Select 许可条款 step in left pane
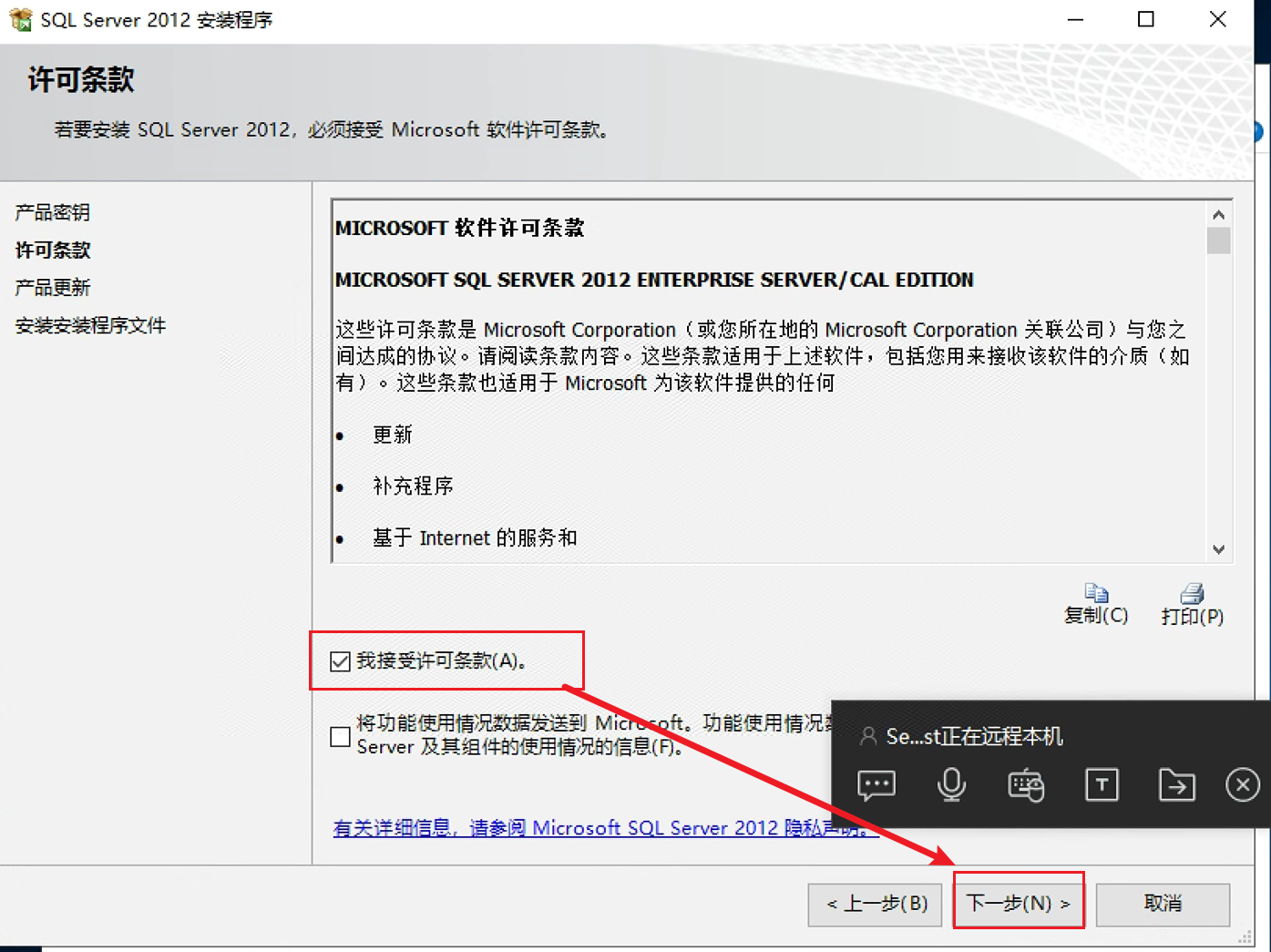This screenshot has width=1271, height=952. (53, 250)
